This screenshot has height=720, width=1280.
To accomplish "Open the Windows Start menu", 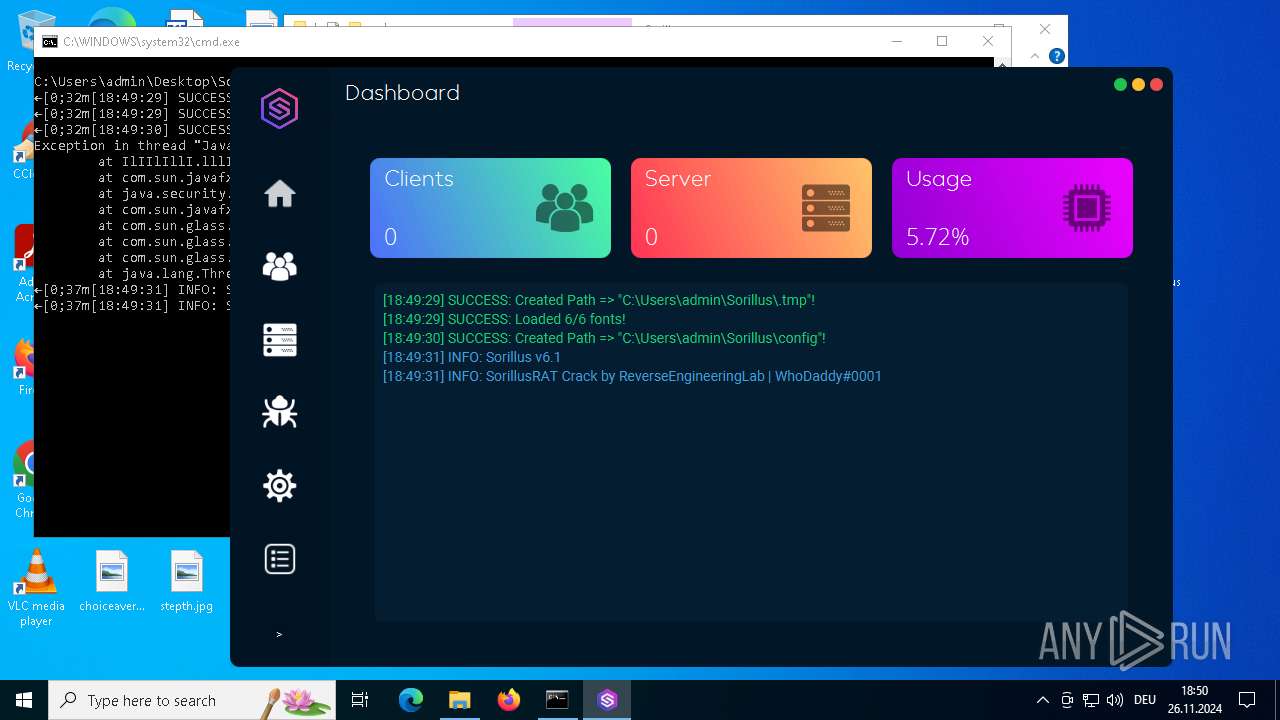I will click(24, 700).
